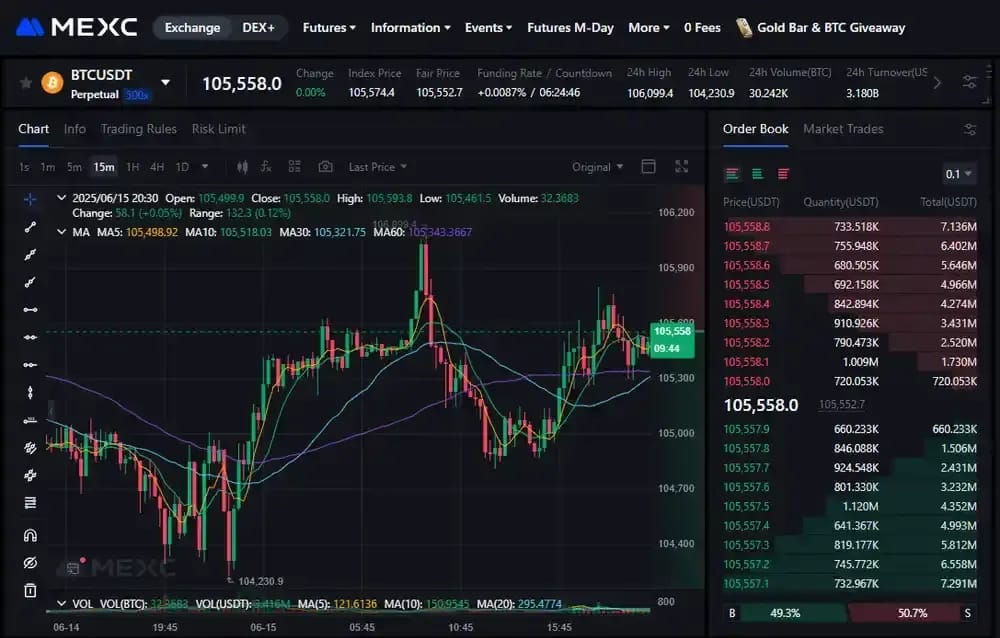Select the Order Book tab
The height and width of the screenshot is (638, 1000).
click(x=755, y=129)
